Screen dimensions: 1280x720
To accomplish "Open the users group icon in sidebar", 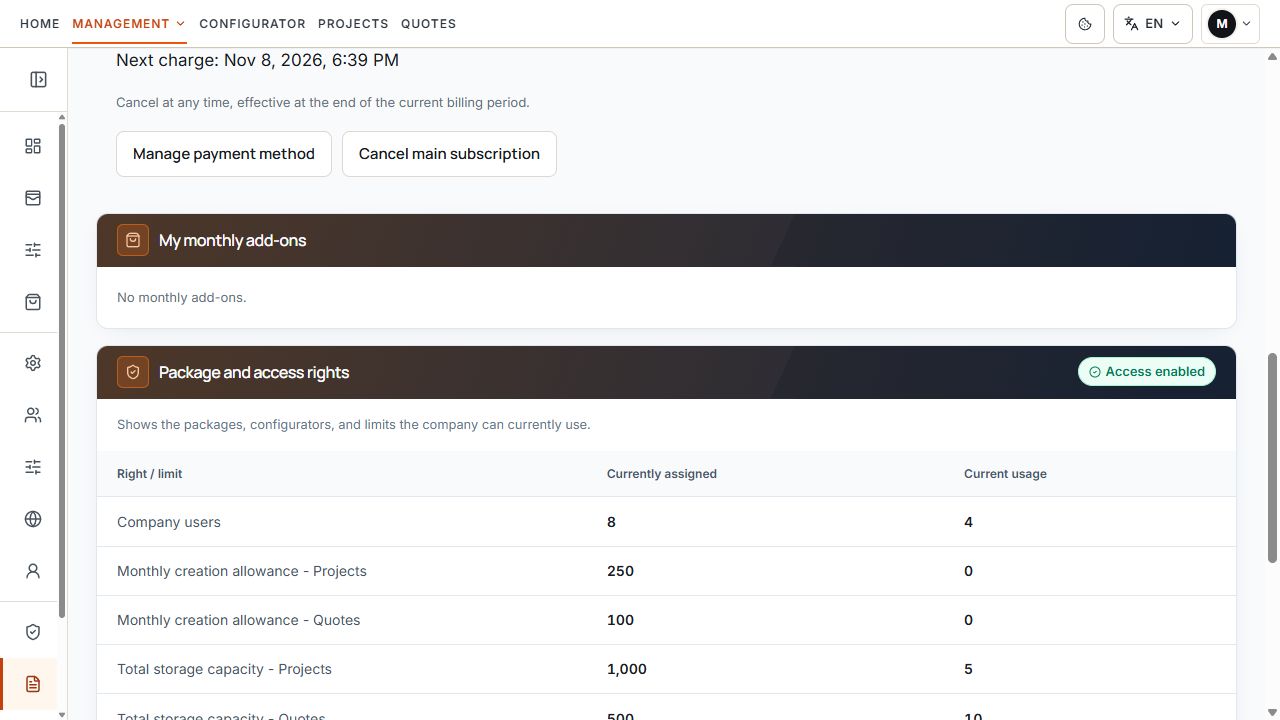I will coord(33,415).
